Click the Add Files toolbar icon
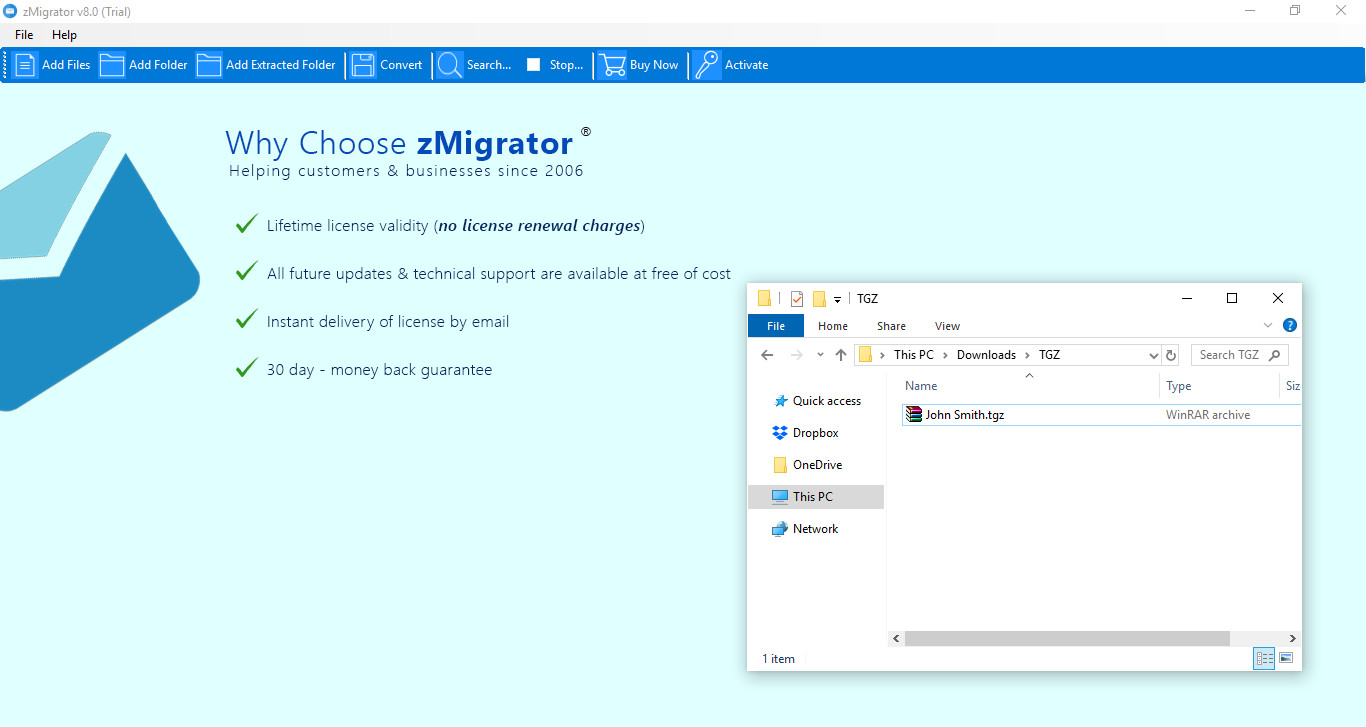Viewport: 1366px width, 727px height. pos(25,65)
